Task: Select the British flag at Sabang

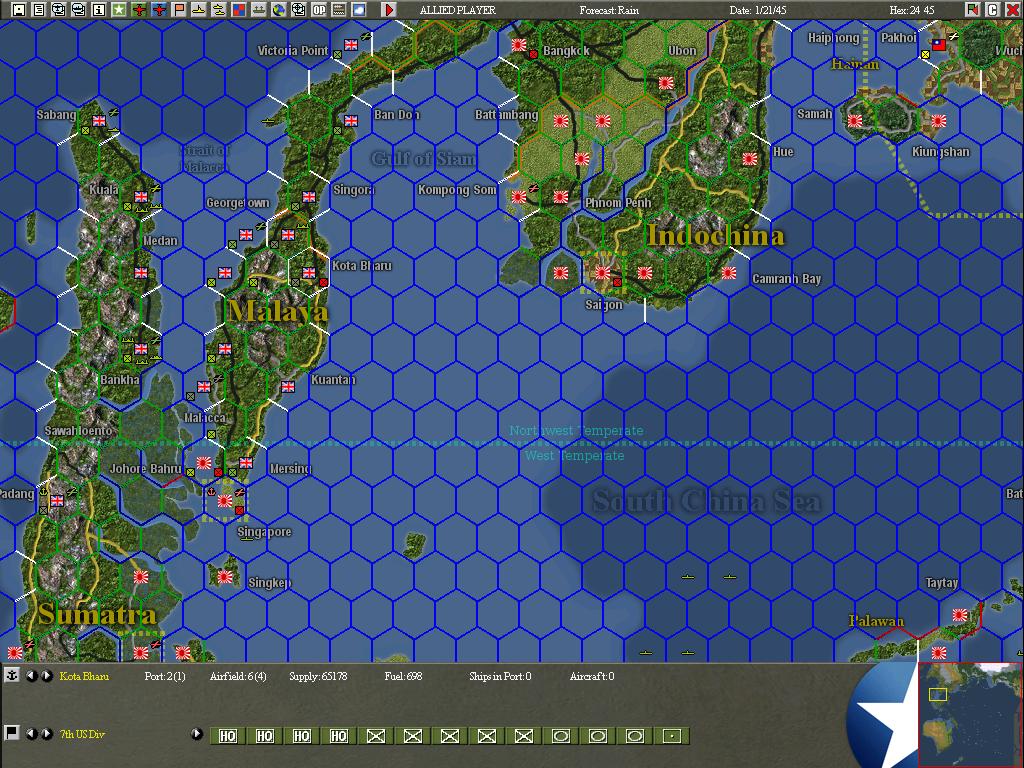Action: click(99, 121)
